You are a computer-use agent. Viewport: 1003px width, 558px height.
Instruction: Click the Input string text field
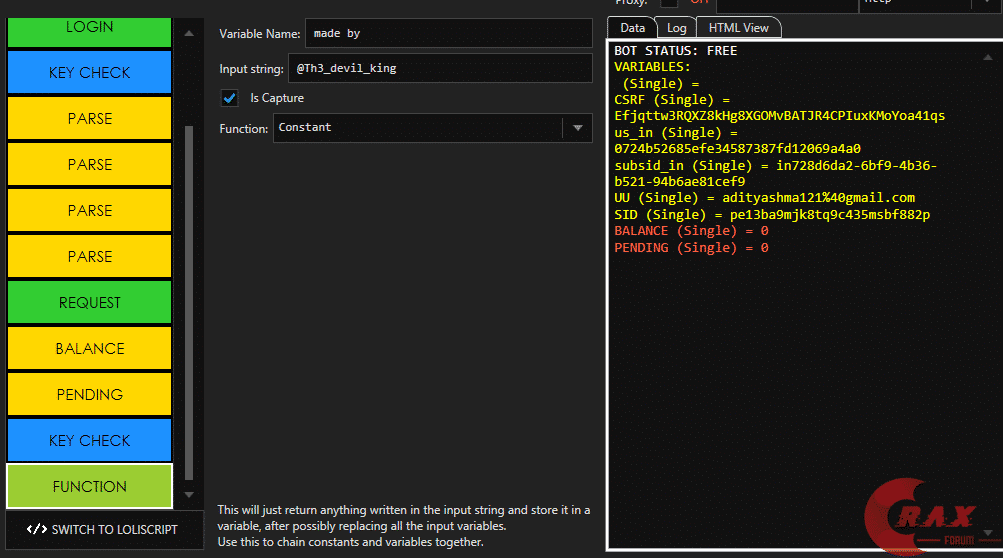440,69
